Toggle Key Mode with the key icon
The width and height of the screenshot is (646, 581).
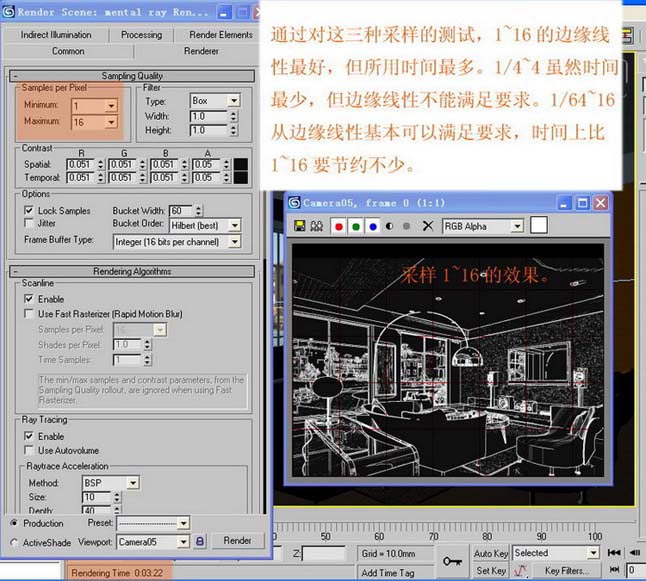(452, 561)
